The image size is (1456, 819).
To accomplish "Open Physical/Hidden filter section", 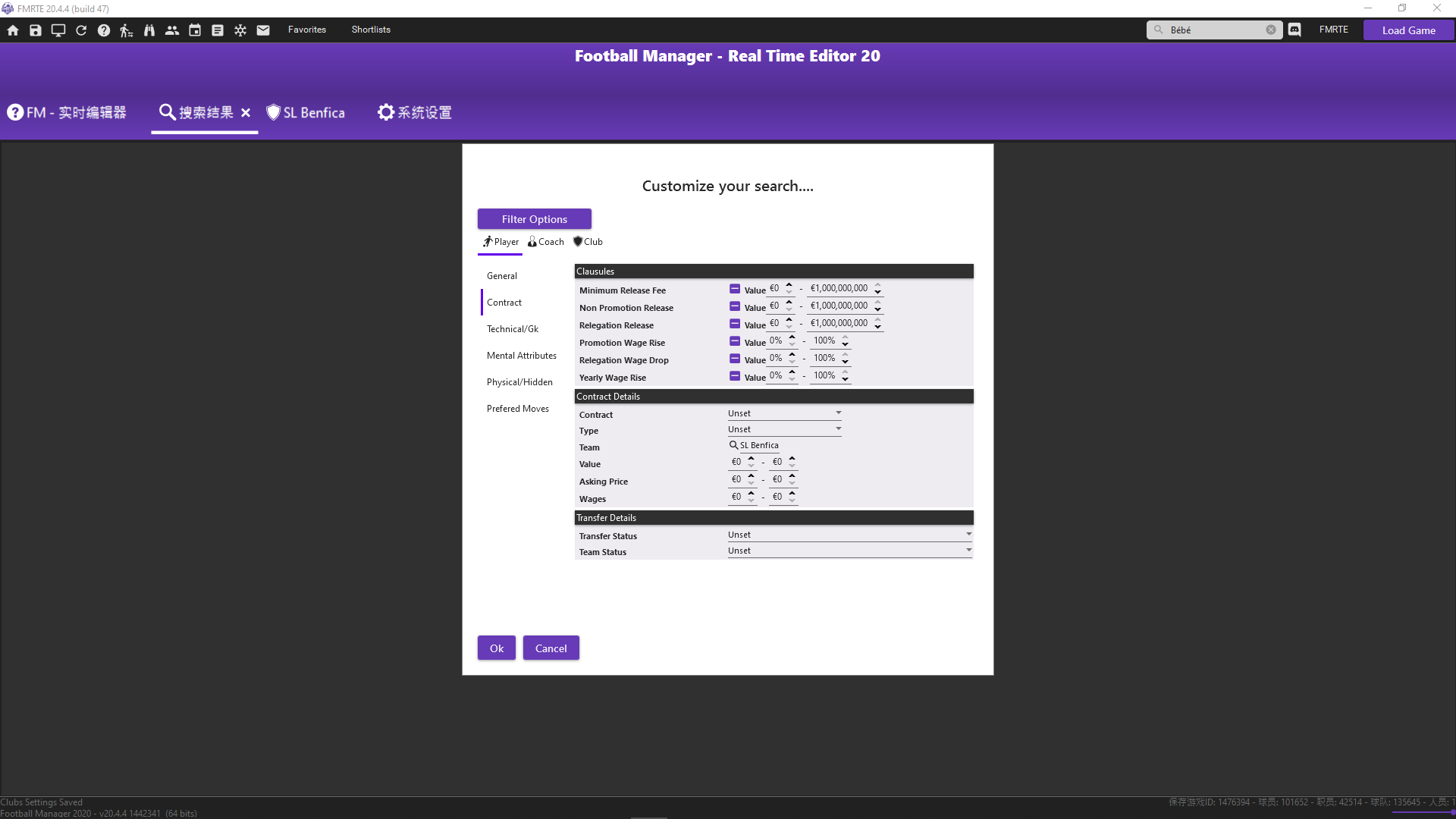I will click(519, 382).
